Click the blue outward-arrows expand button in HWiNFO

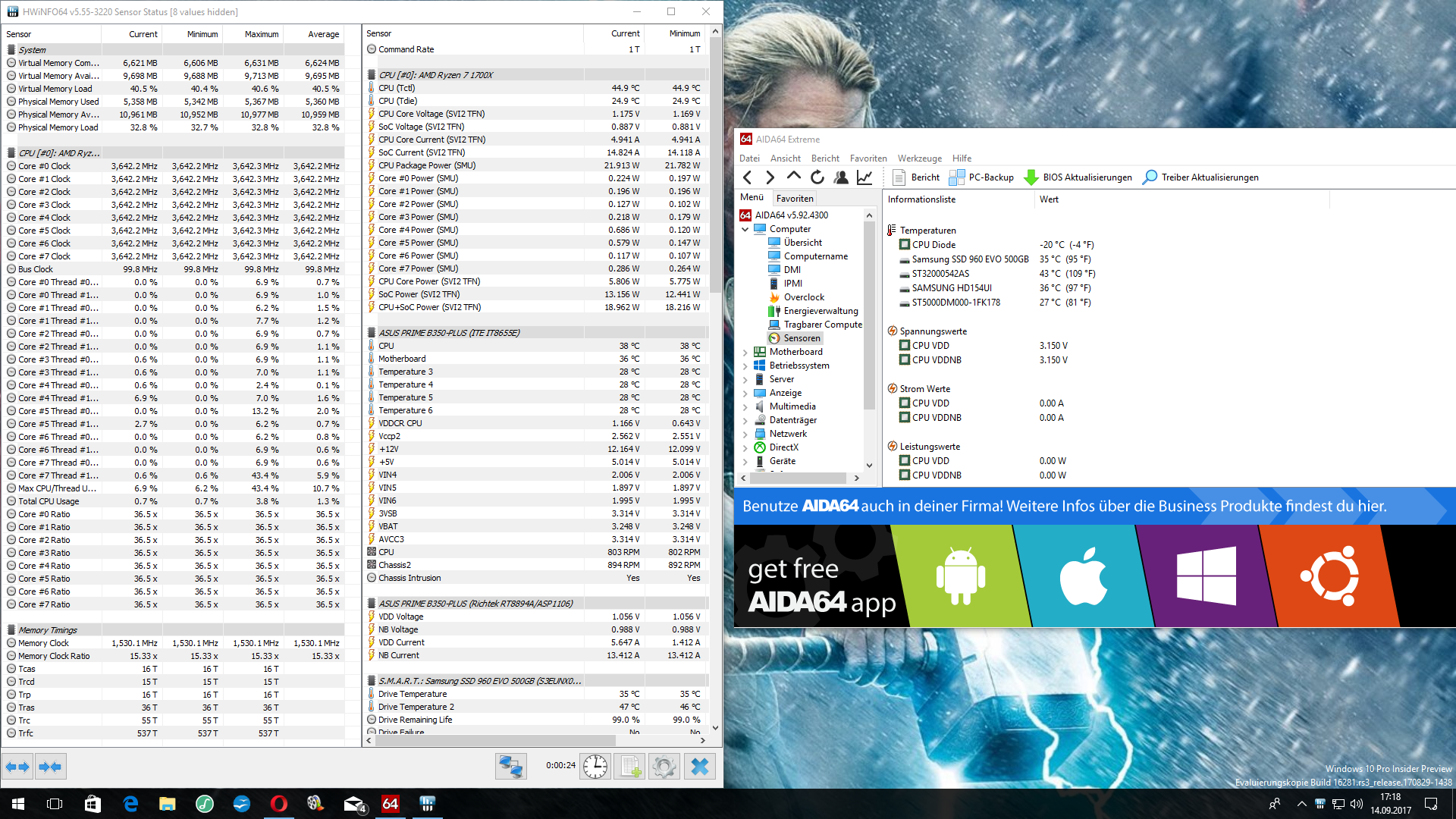coord(17,767)
